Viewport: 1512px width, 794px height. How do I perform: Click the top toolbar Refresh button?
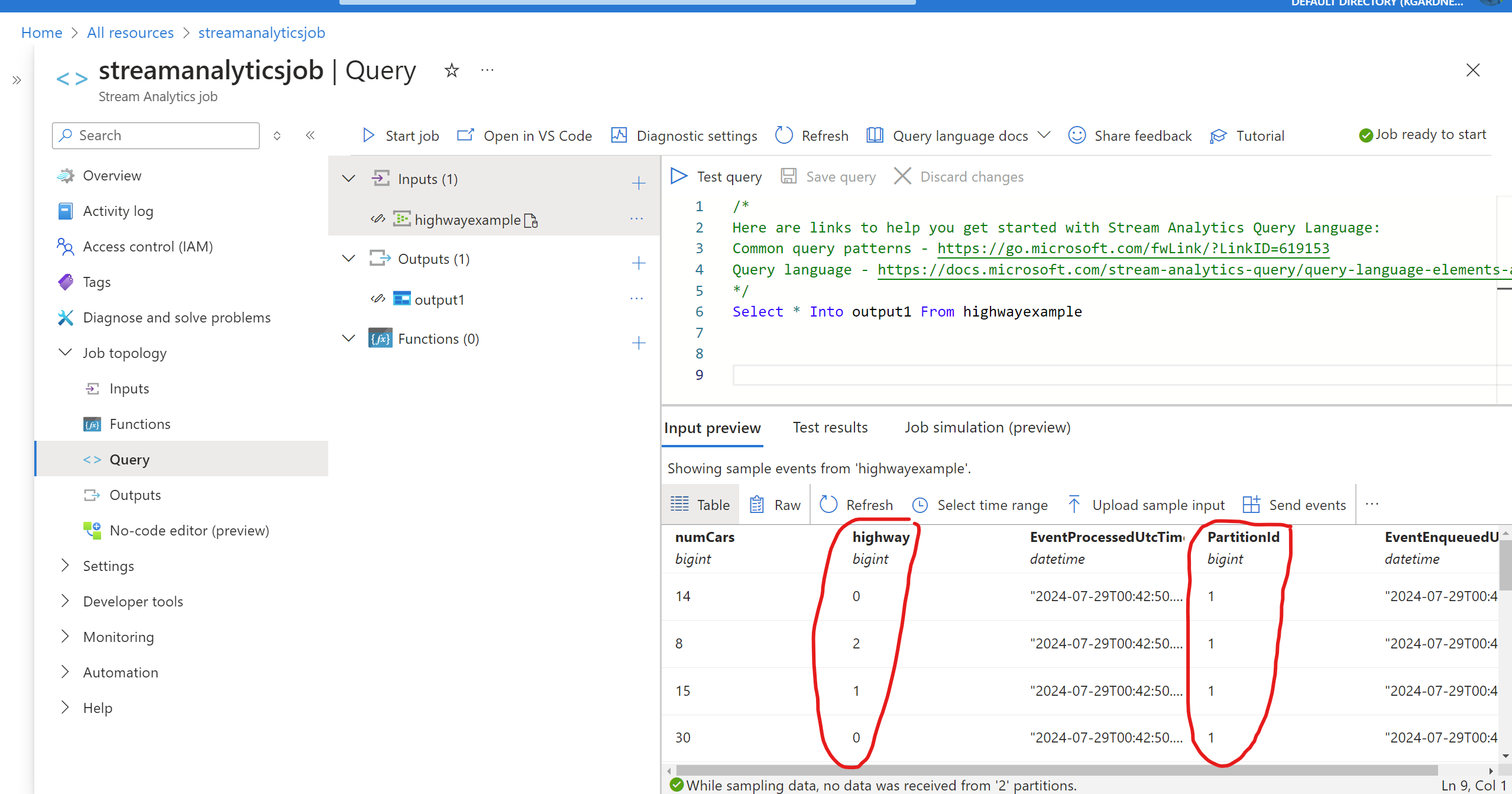click(812, 135)
